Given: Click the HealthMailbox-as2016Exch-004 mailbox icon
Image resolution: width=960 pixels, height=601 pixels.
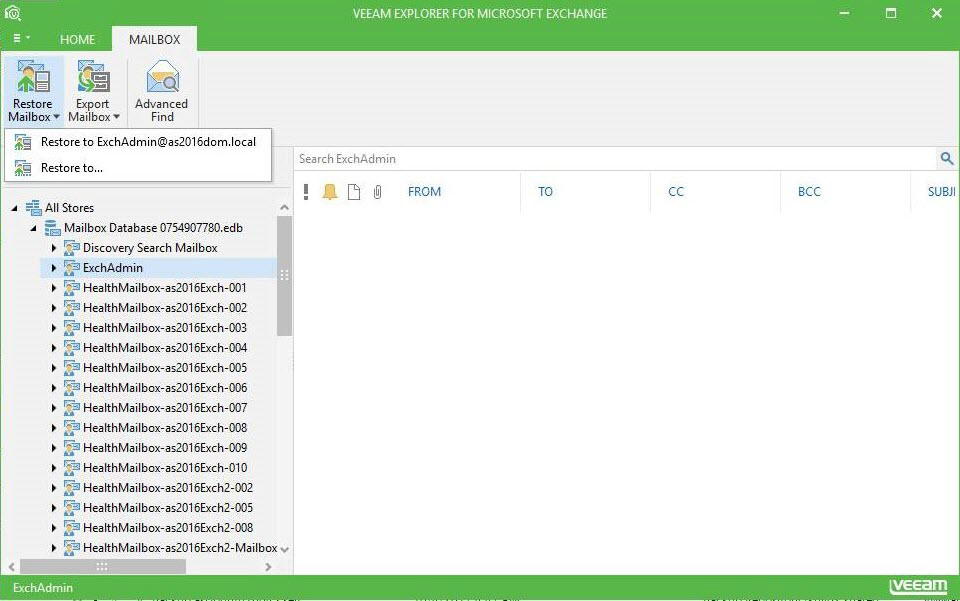Looking at the screenshot, I should tap(72, 348).
